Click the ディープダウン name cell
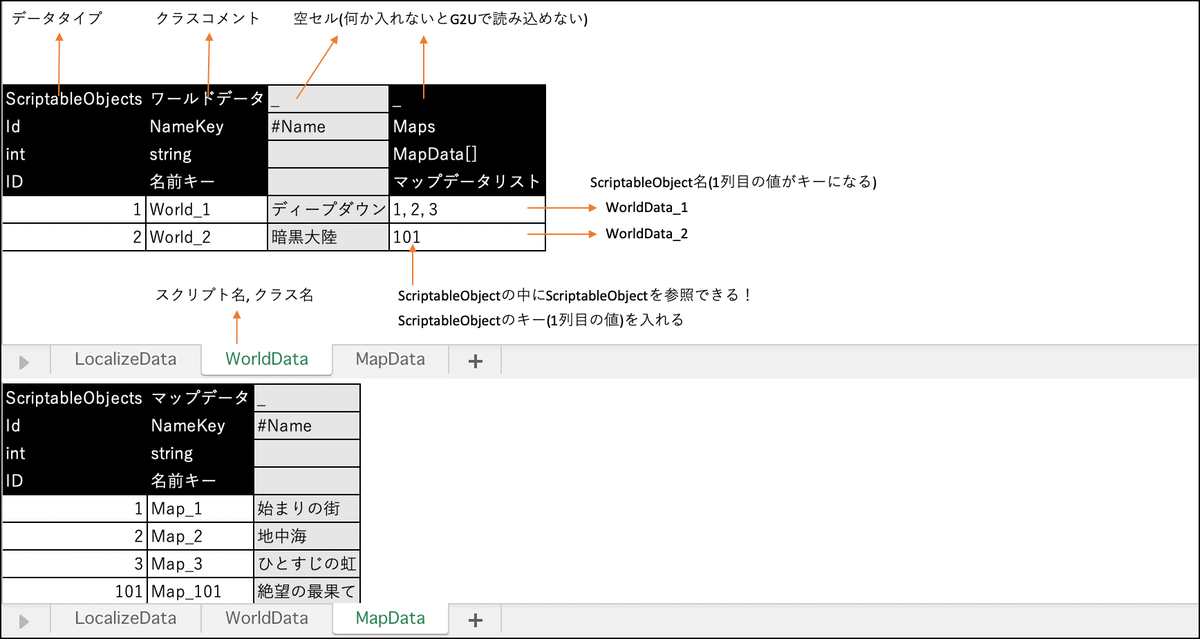The width and height of the screenshot is (1200, 639). 328,210
